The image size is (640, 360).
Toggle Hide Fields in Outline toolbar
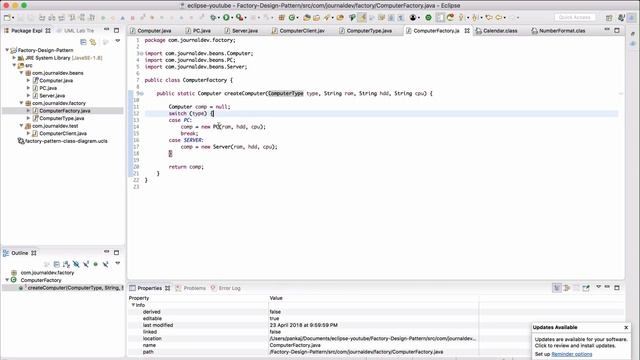click(76, 264)
